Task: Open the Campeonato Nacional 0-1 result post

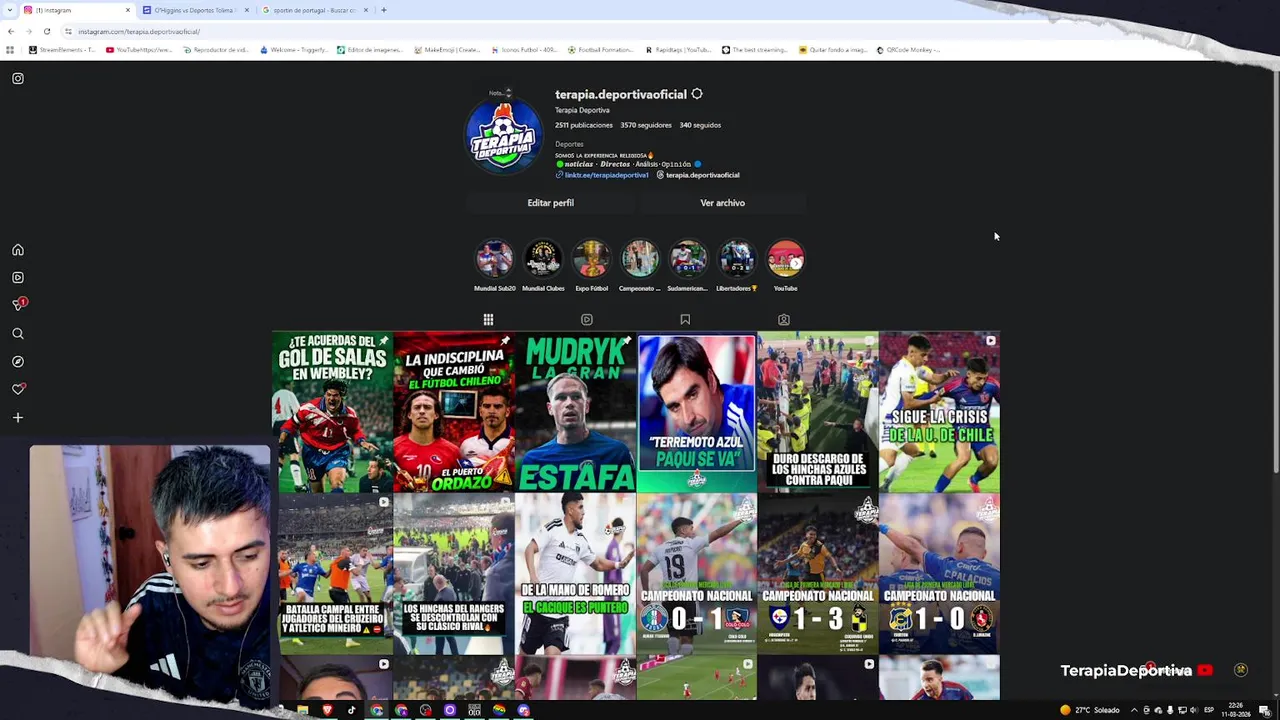Action: point(697,574)
